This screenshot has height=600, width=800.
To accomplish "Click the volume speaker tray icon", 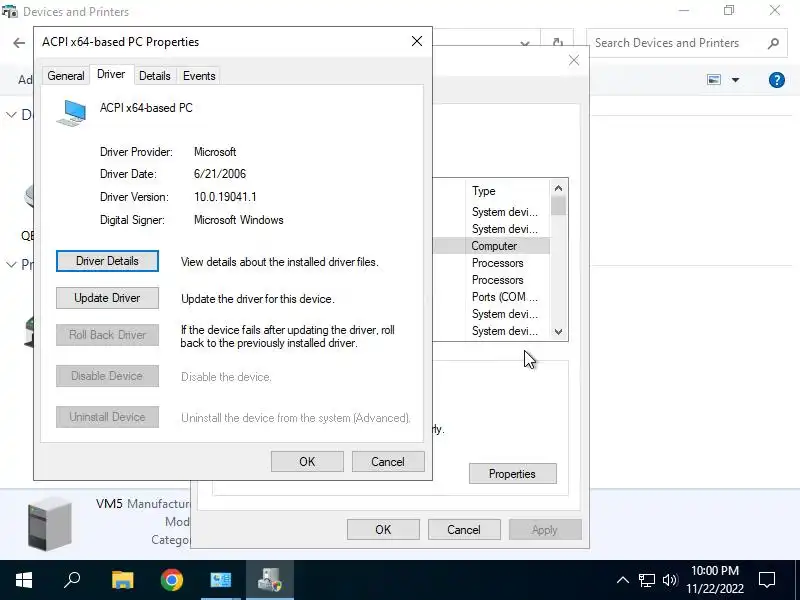I will [x=669, y=580].
